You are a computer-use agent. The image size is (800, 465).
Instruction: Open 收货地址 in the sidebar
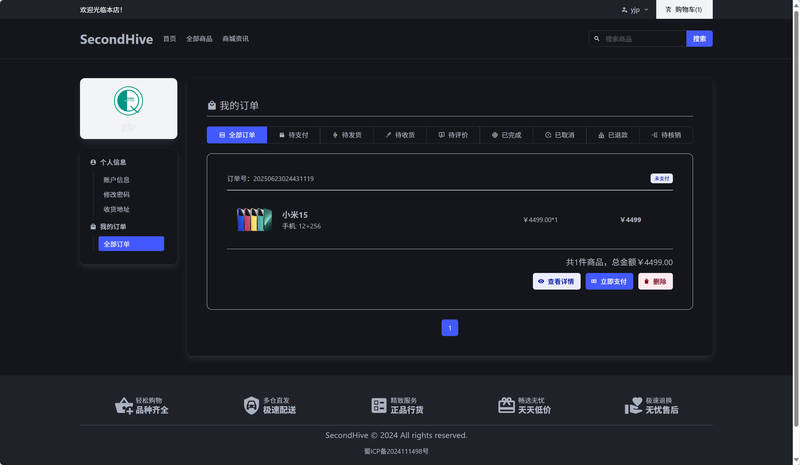point(116,209)
